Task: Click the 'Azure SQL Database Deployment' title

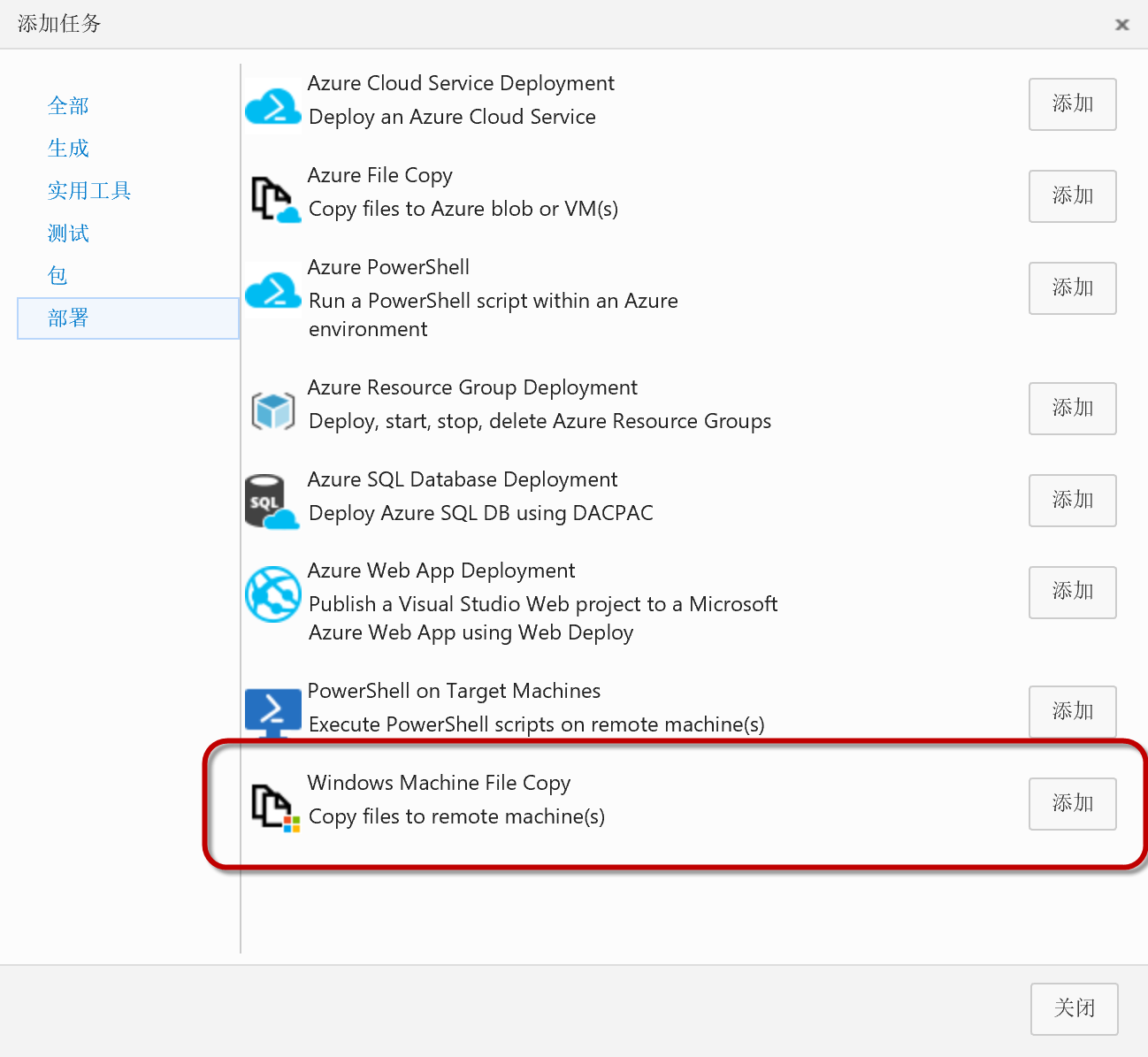Action: [463, 479]
